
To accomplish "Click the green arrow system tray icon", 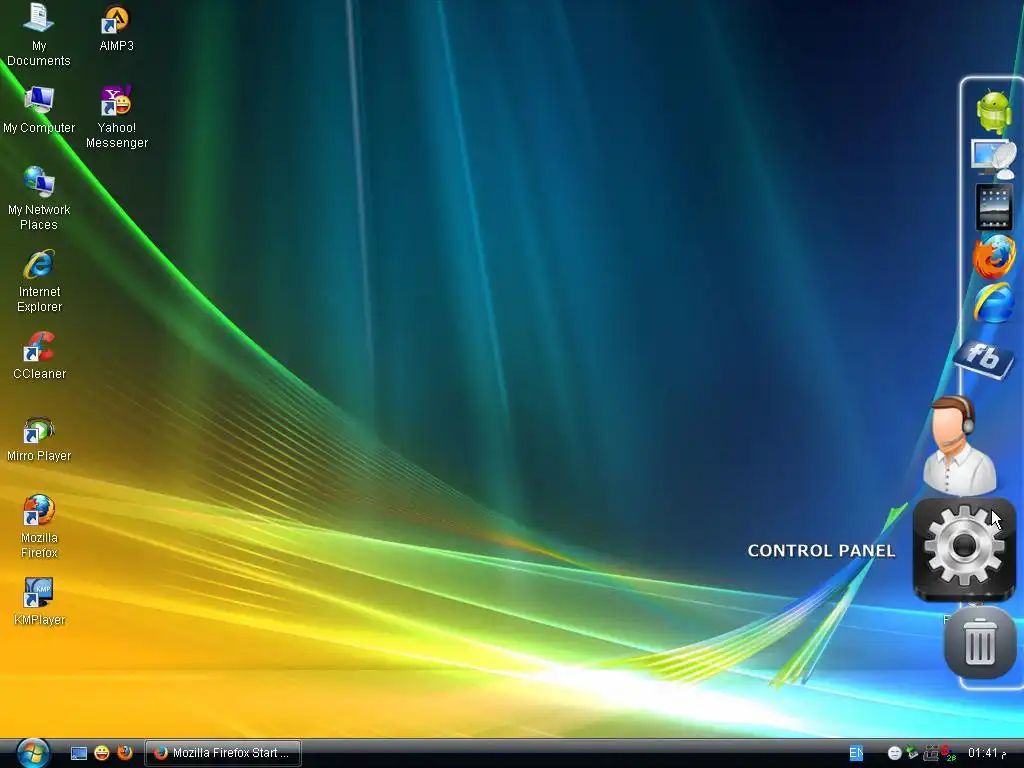I will (x=912, y=753).
